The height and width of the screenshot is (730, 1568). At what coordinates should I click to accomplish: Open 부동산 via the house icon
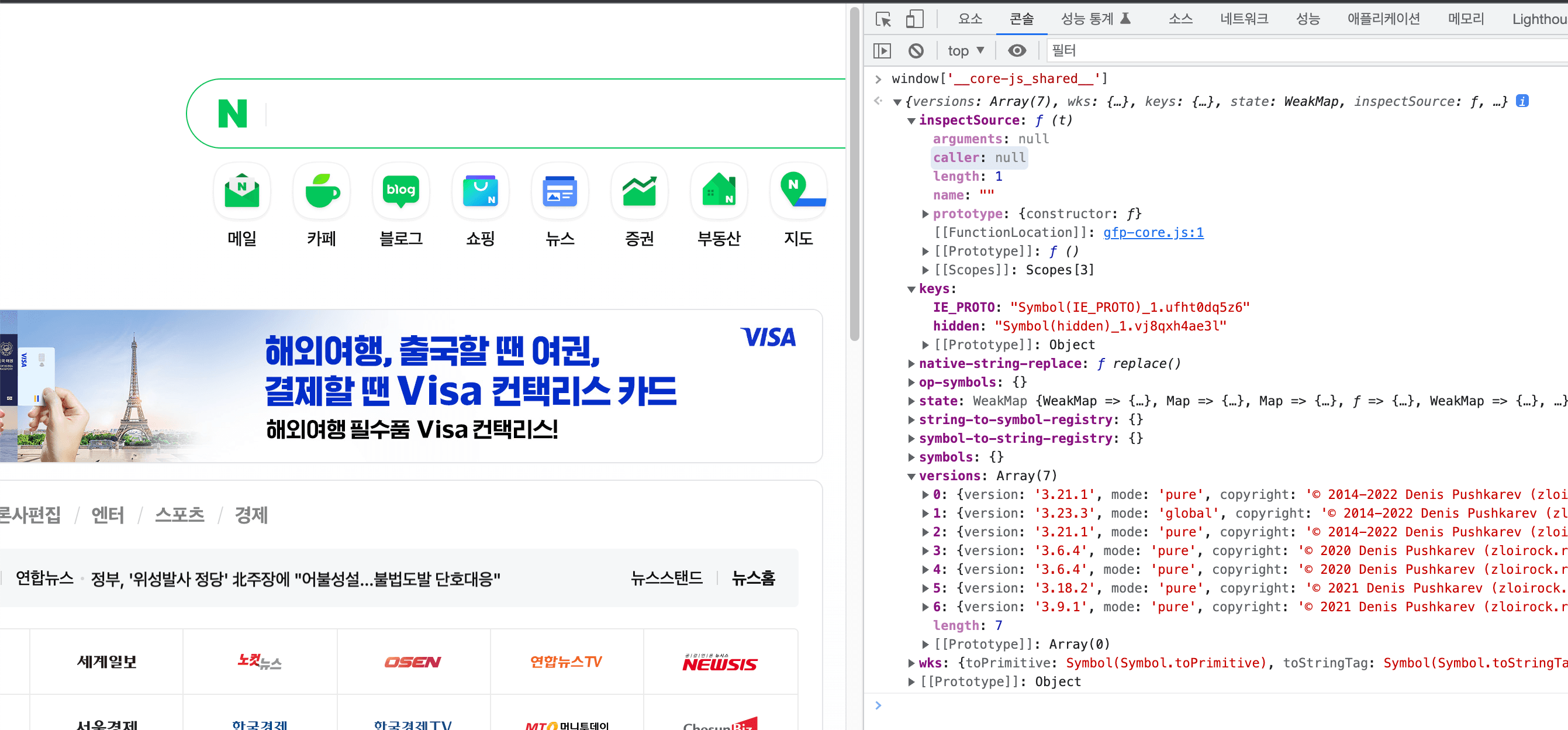coord(719,191)
